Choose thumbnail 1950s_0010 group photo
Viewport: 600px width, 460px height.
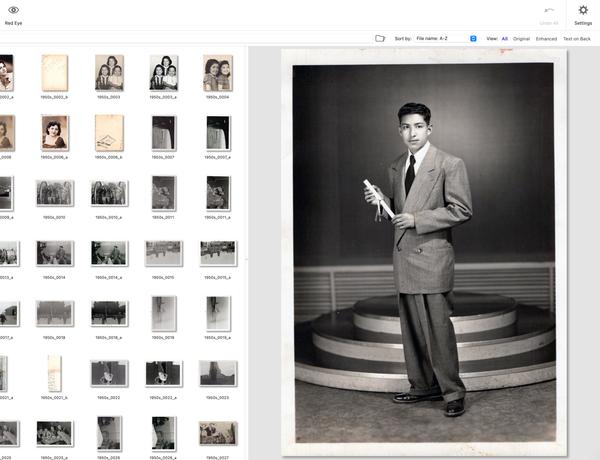54,193
